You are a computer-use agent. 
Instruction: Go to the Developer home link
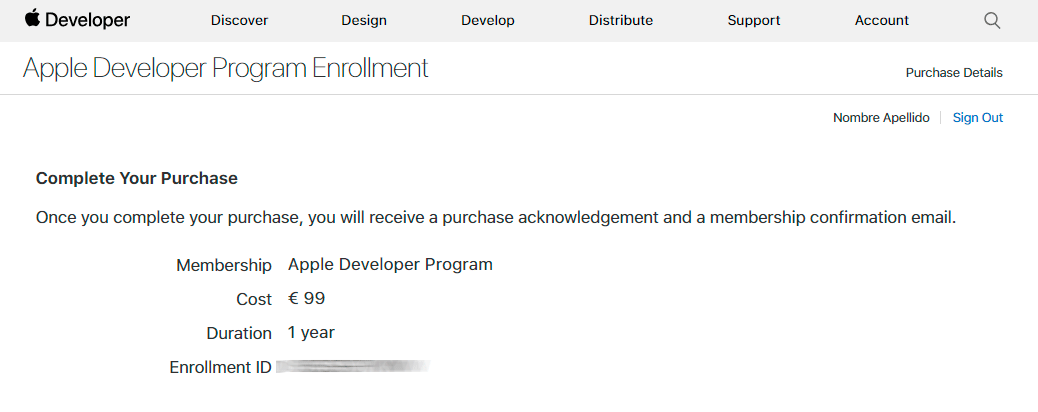click(x=88, y=20)
